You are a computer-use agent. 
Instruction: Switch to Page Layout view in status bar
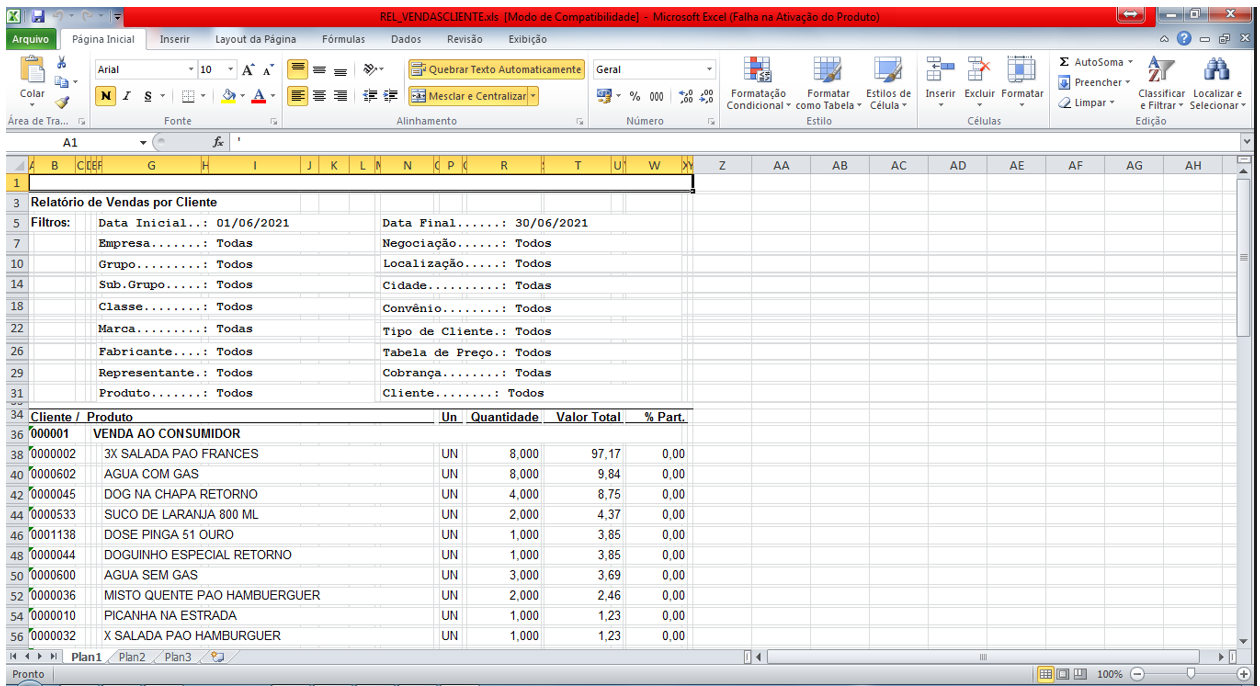(x=1063, y=674)
